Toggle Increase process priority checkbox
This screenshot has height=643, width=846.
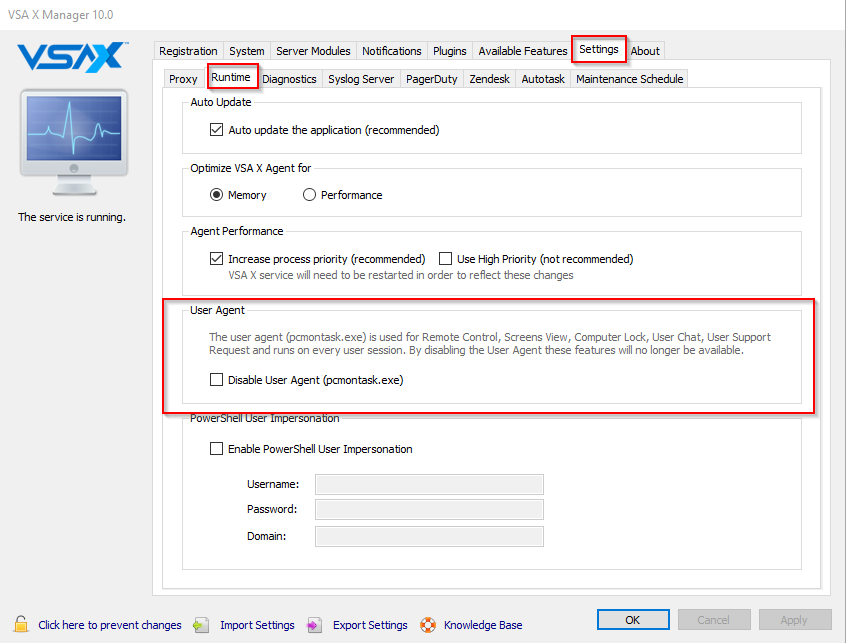tap(216, 259)
